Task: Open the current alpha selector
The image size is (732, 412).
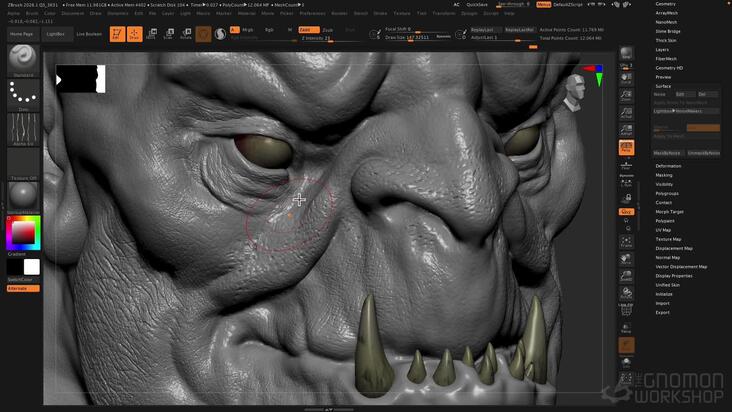Action: point(23,129)
